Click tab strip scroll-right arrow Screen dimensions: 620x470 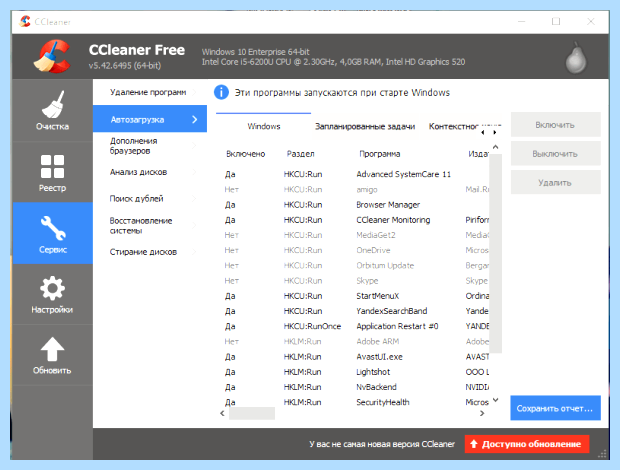click(x=495, y=132)
